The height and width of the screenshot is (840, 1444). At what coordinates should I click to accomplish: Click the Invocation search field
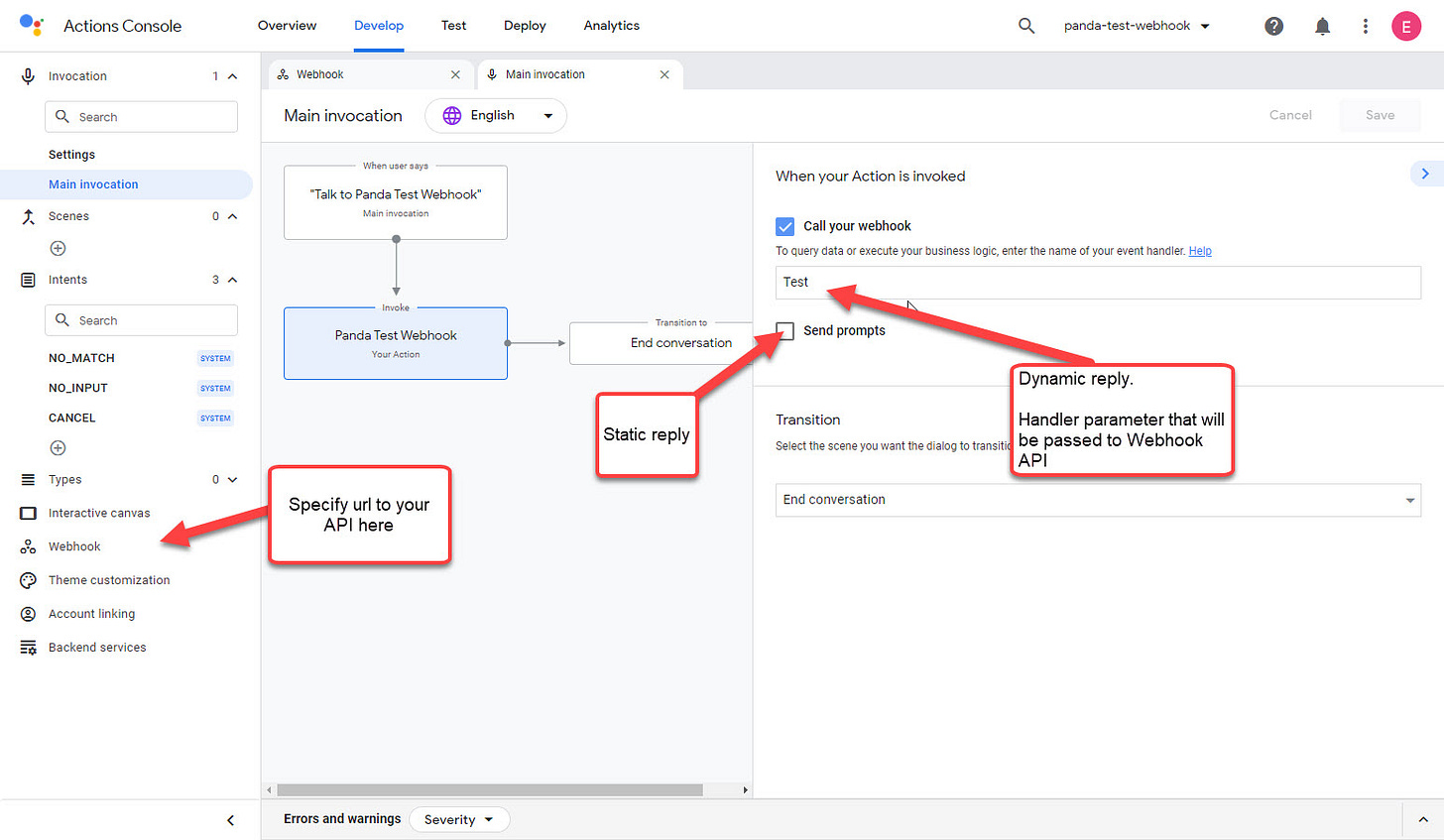point(141,117)
